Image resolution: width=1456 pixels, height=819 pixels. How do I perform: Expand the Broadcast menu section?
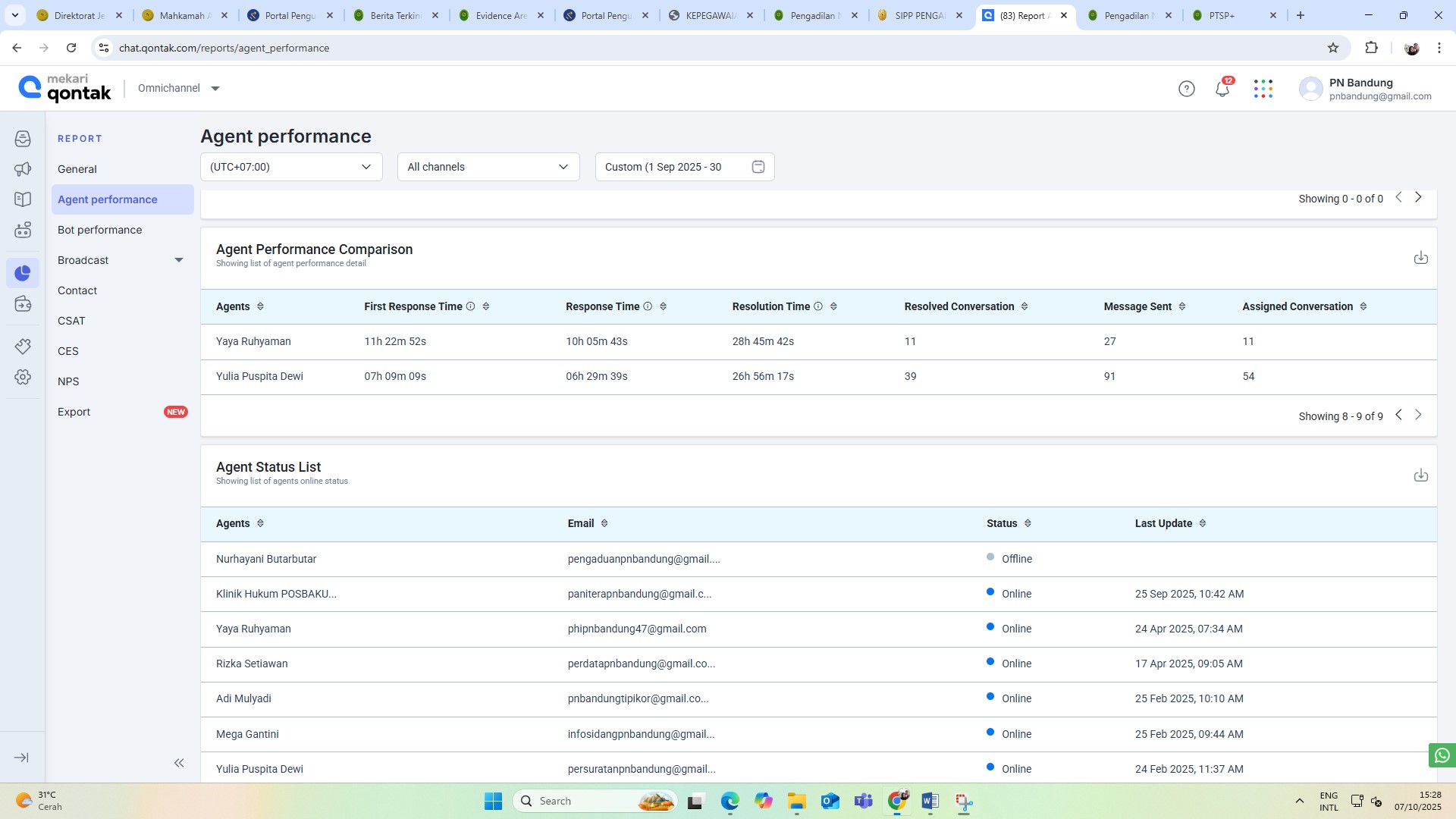(x=179, y=260)
